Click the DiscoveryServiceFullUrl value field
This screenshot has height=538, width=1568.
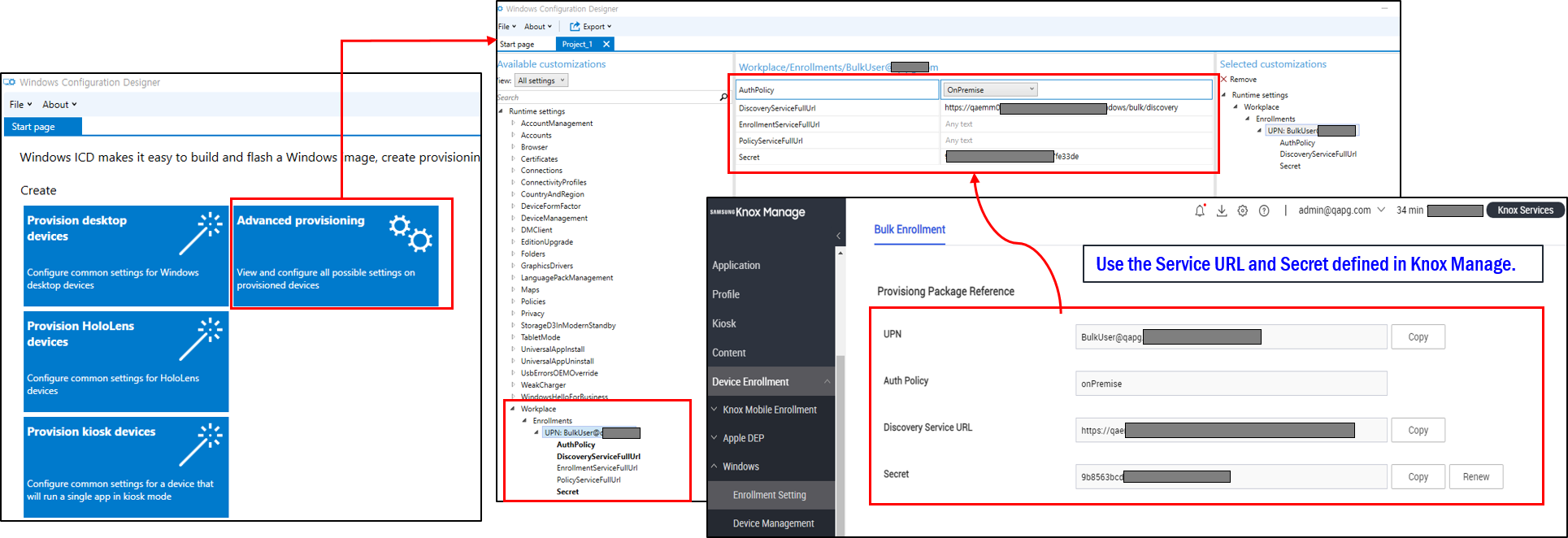tap(1076, 107)
